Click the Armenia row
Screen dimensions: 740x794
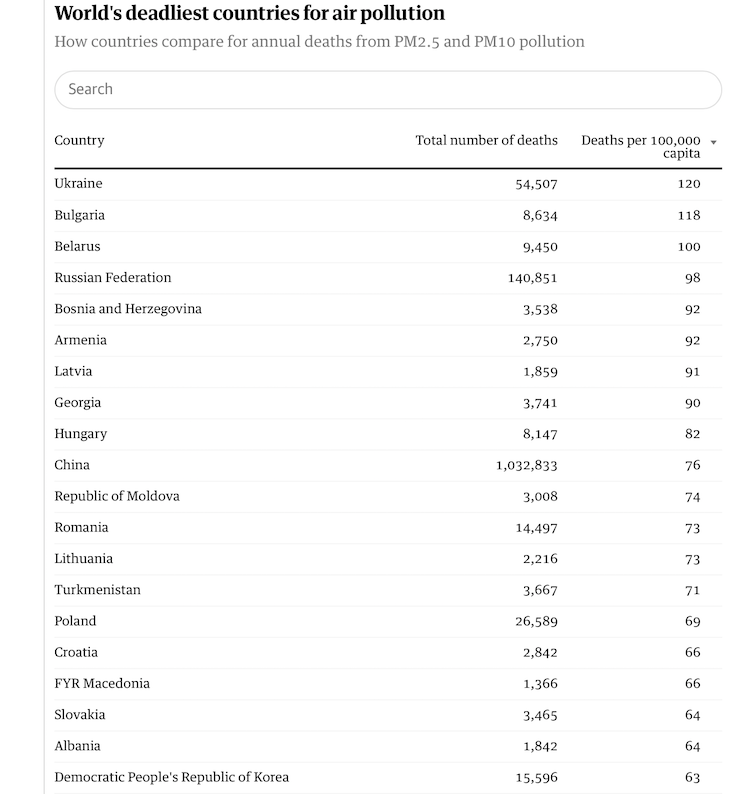(x=388, y=340)
